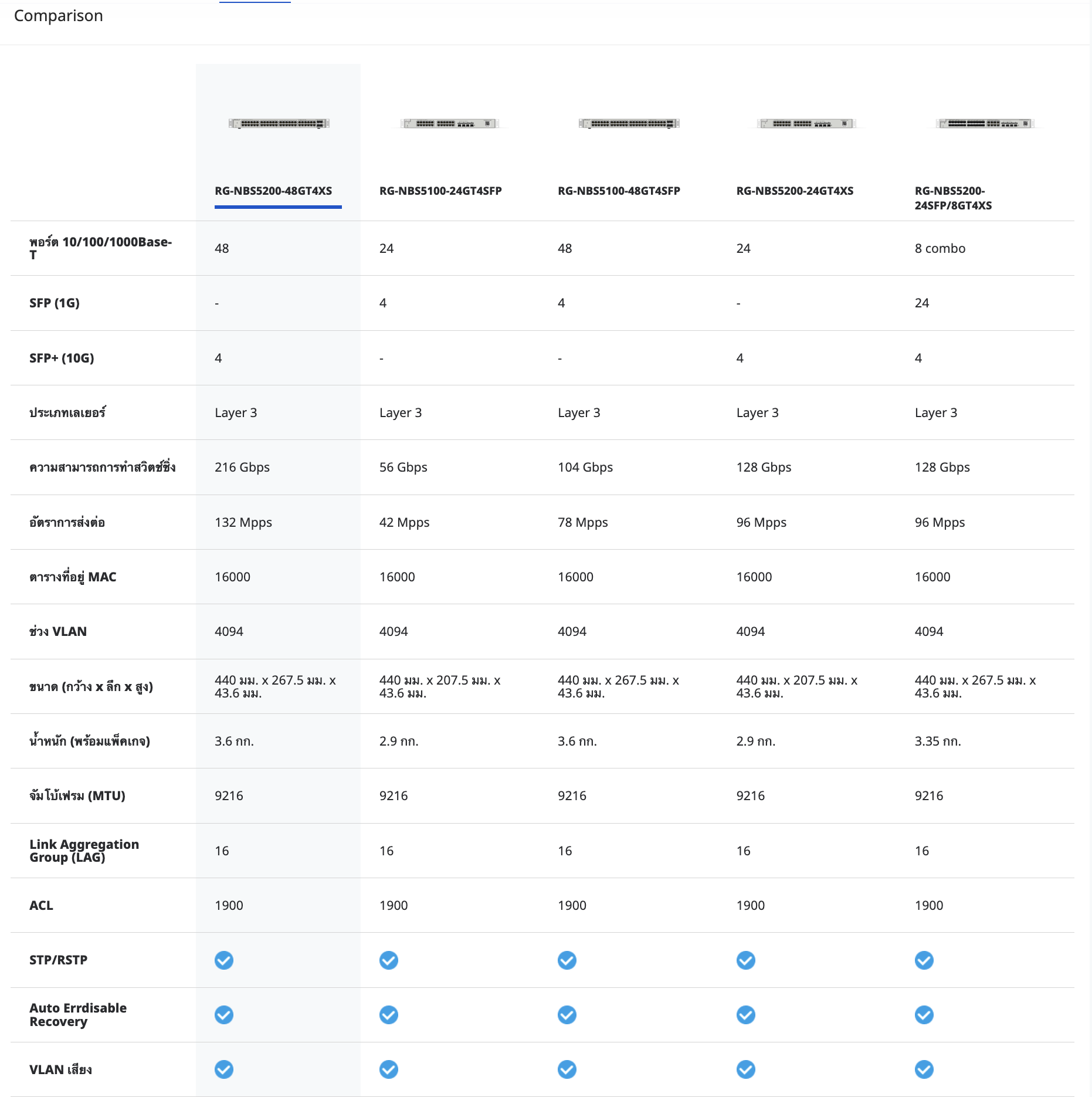The height and width of the screenshot is (1097, 1092).
Task: Click the RG-NBS5200-24SFP/8GT4XS switch image
Action: point(985,123)
